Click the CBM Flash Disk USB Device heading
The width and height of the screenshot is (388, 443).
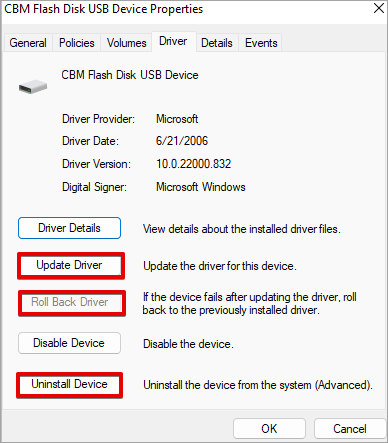coord(130,75)
